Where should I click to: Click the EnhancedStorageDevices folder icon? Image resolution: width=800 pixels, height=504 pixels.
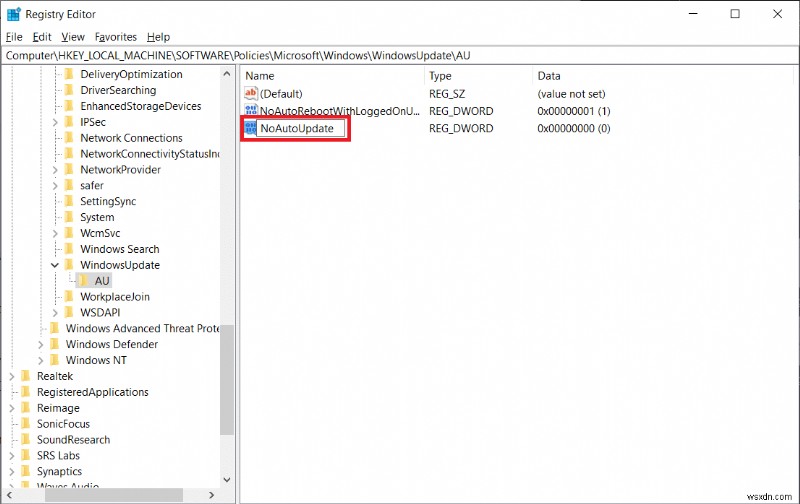(69, 106)
